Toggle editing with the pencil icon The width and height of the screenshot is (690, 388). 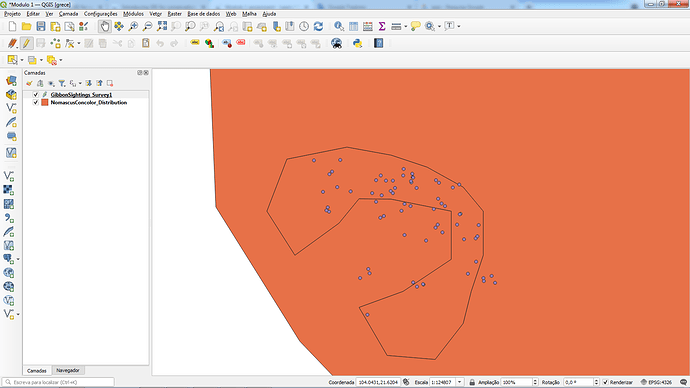click(26, 43)
